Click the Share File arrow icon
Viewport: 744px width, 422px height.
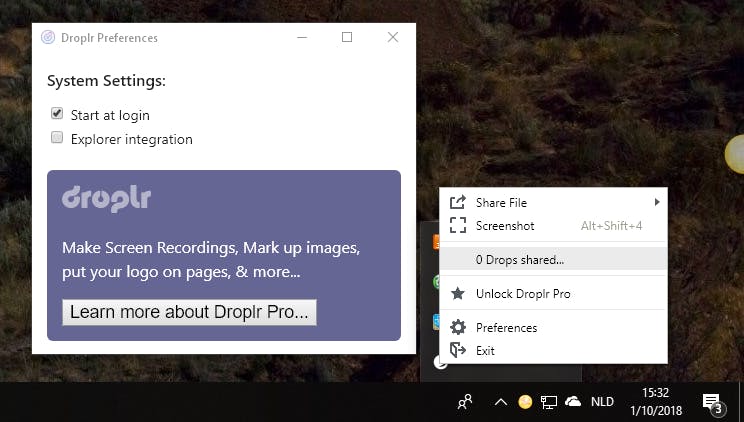(x=458, y=202)
